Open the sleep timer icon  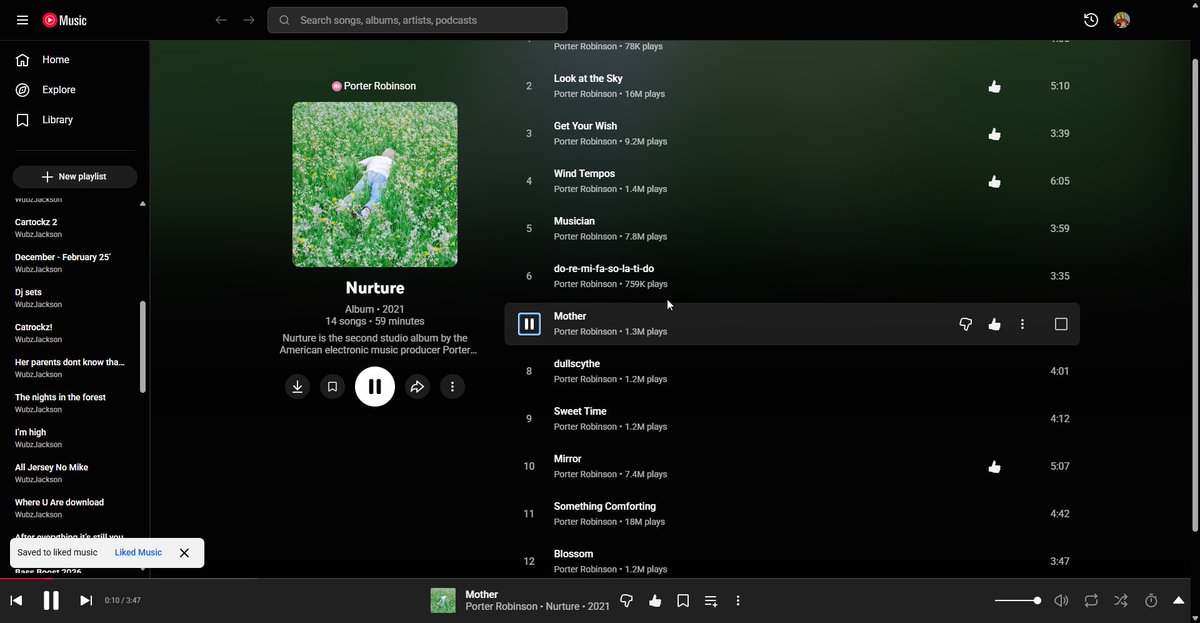point(1151,600)
